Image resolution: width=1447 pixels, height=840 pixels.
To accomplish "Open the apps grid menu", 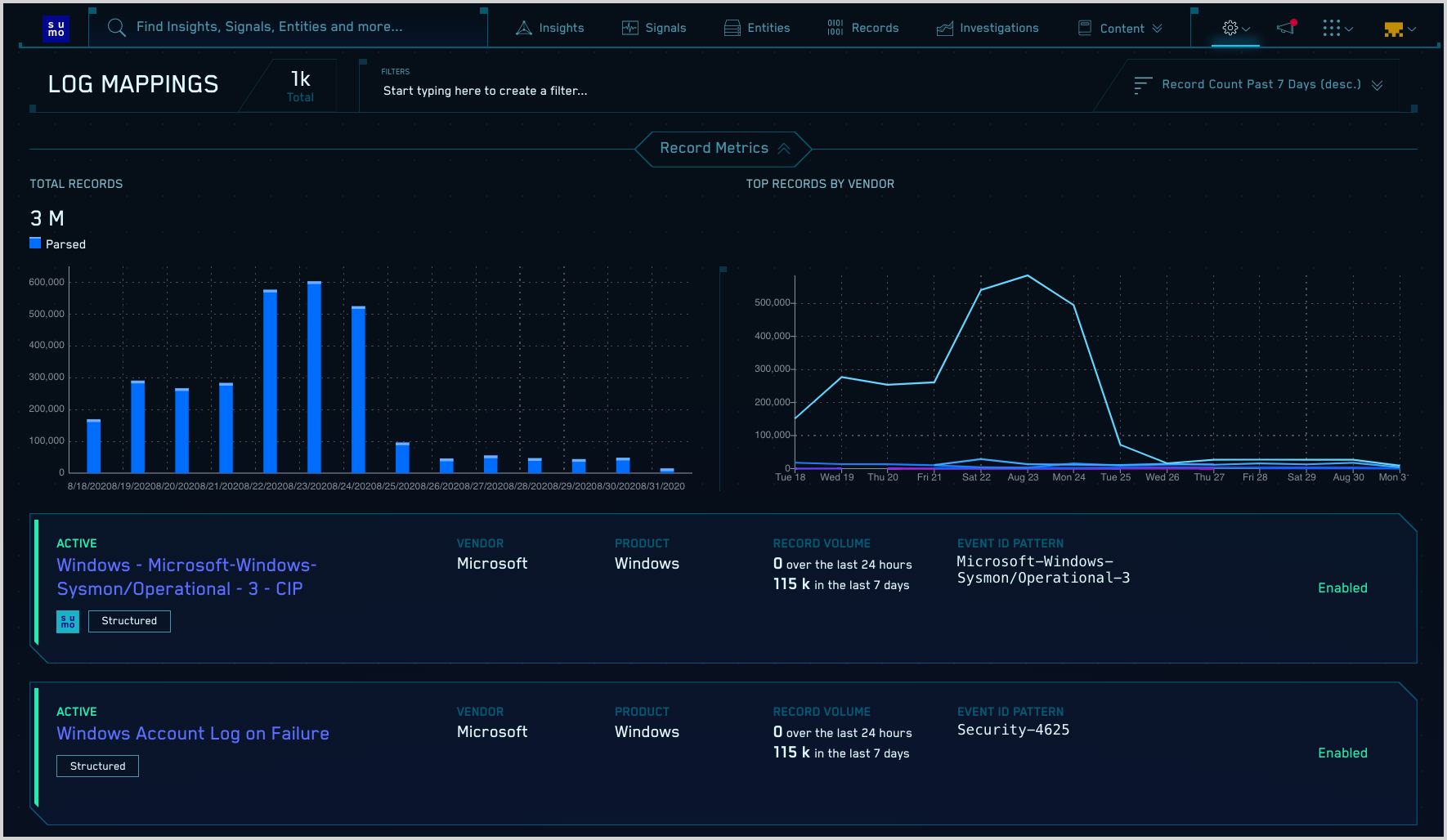I will click(x=1332, y=29).
